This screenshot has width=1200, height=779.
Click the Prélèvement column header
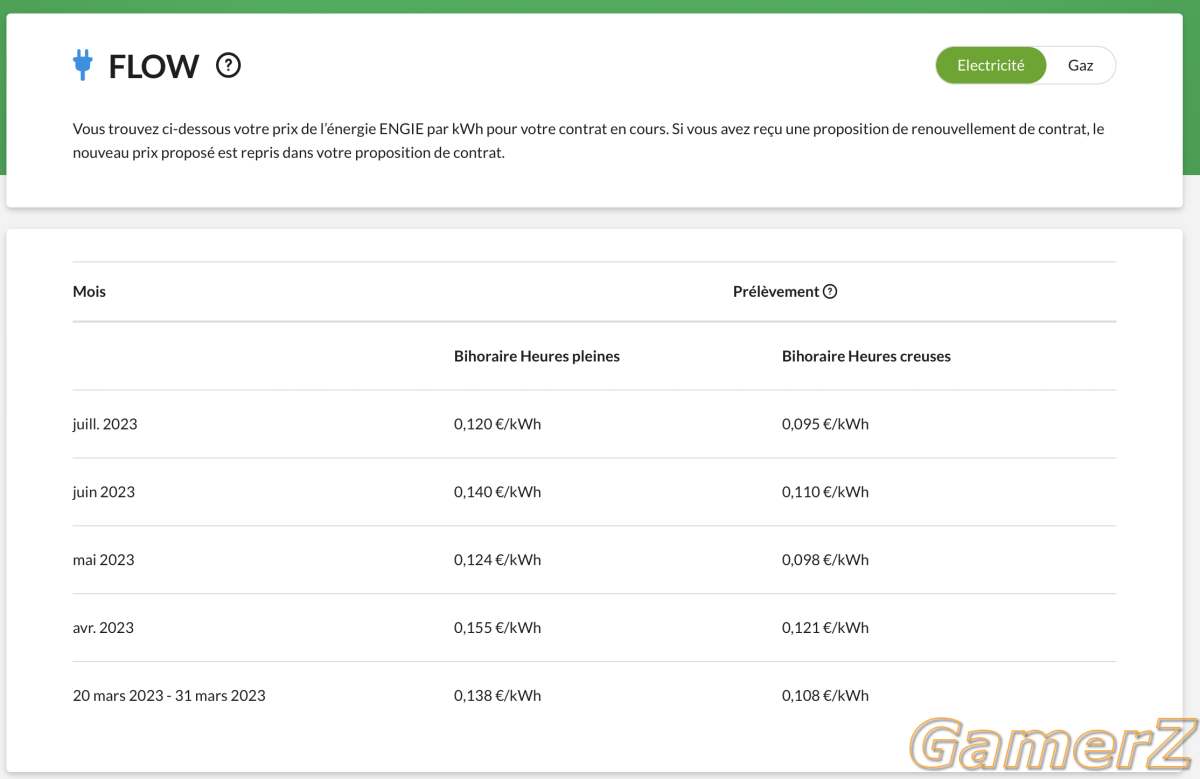(x=776, y=292)
